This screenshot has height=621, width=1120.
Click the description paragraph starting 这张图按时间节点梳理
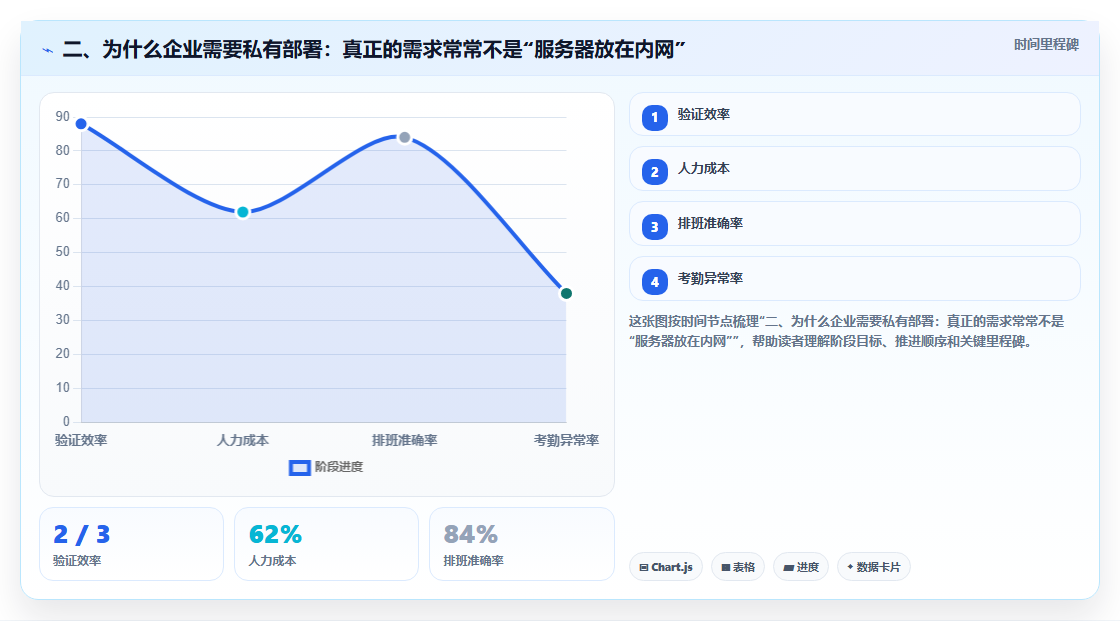pyautogui.click(x=846, y=332)
